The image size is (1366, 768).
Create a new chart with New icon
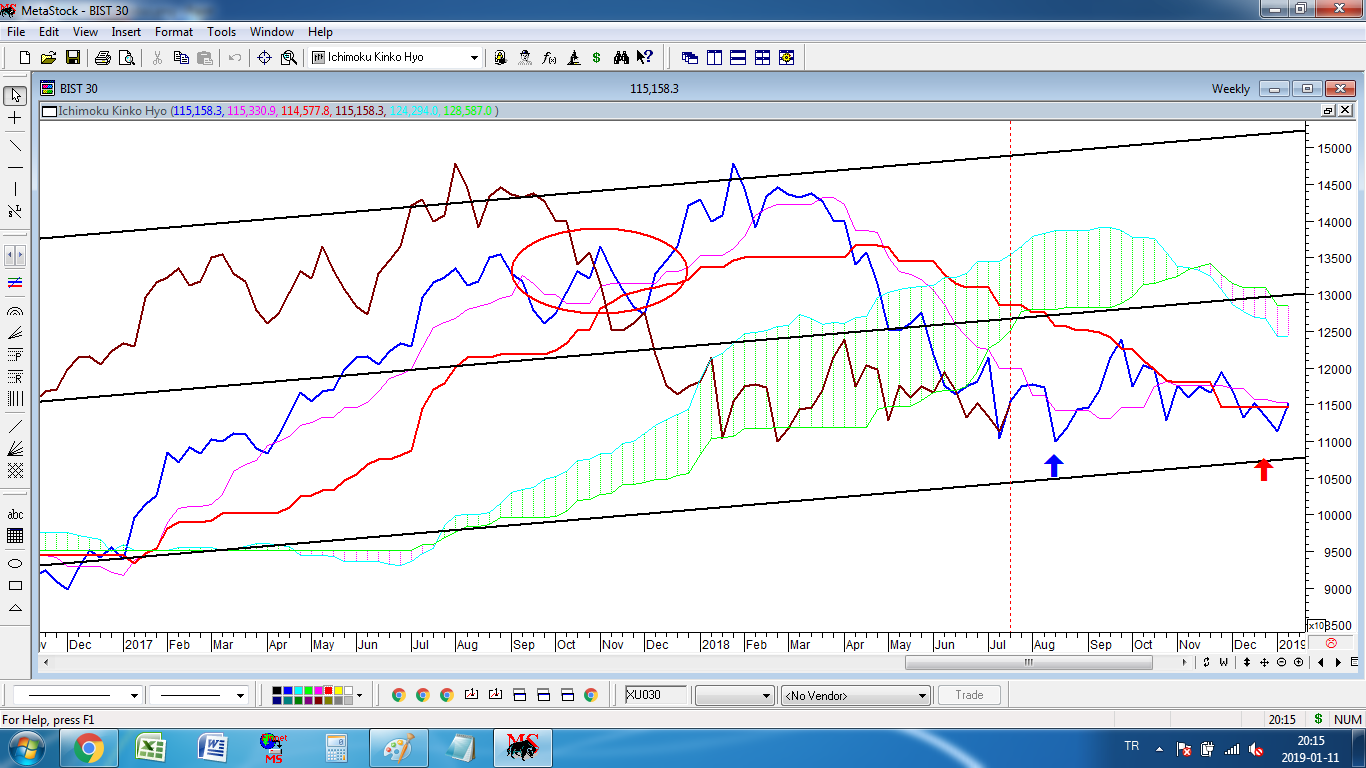coord(25,58)
